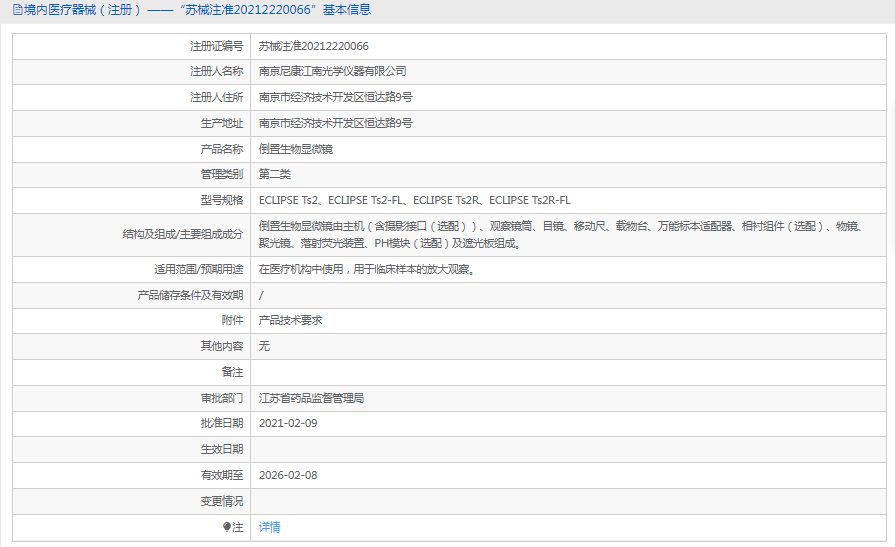Click the 其他内容 label
Viewport: 895px width, 547px height.
click(221, 346)
